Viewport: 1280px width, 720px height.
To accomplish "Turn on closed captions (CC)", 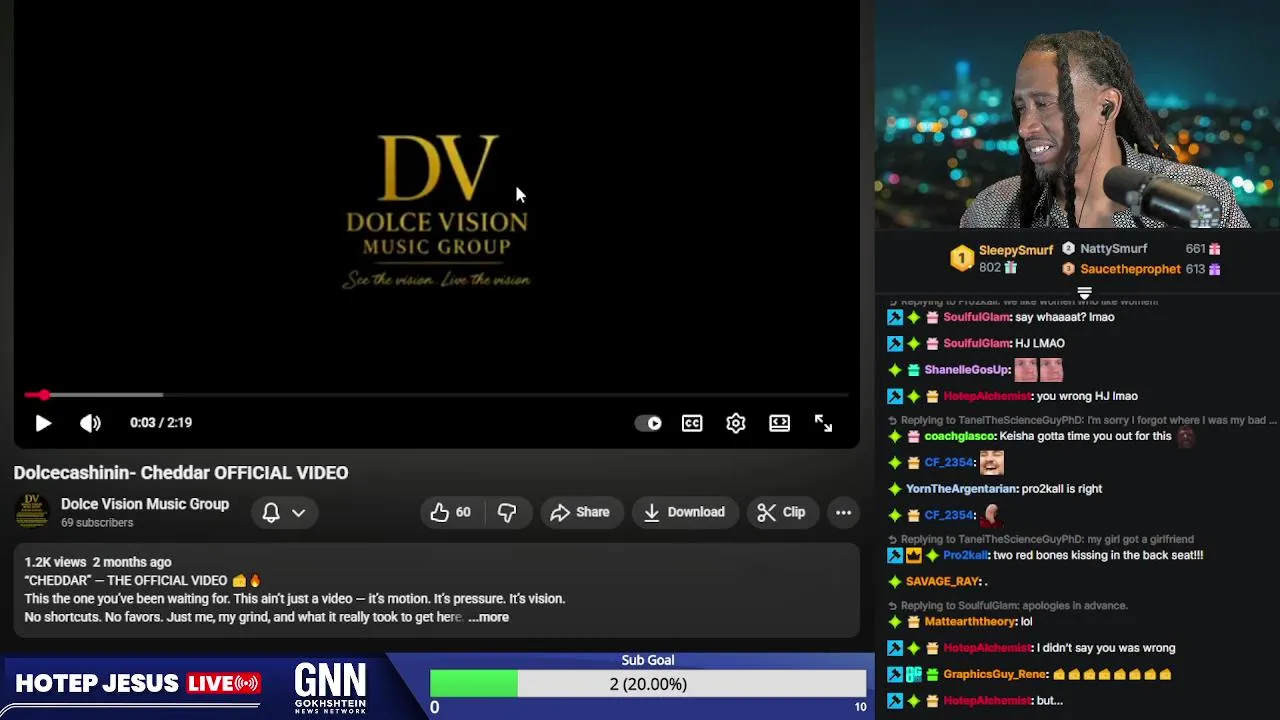I will click(692, 423).
